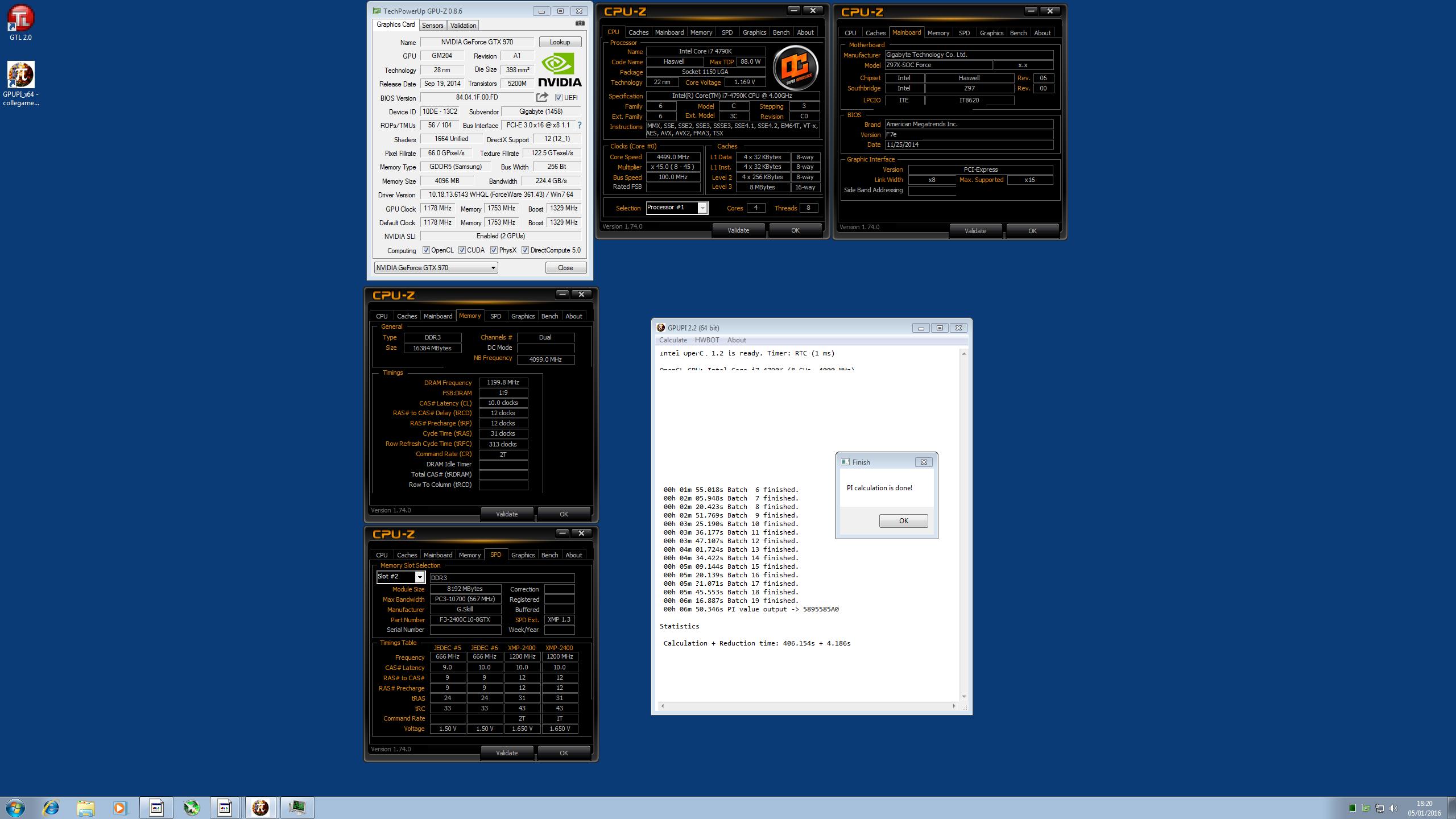The width and height of the screenshot is (1456, 819).
Task: Open the GTL 2.0 desktop shortcut
Action: 21,23
